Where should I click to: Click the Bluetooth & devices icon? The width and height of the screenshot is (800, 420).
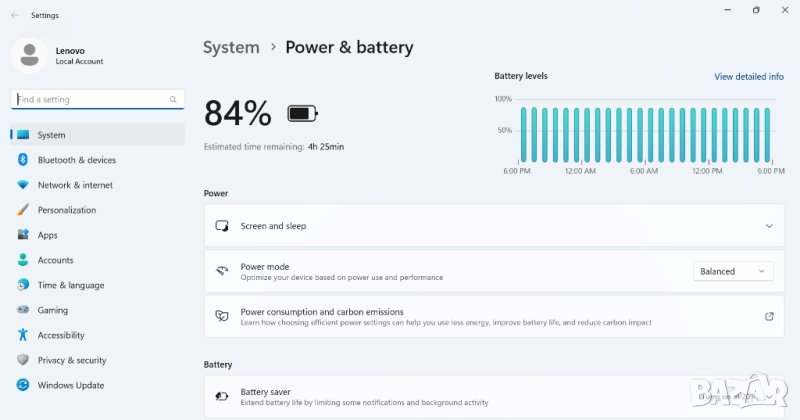(x=23, y=160)
